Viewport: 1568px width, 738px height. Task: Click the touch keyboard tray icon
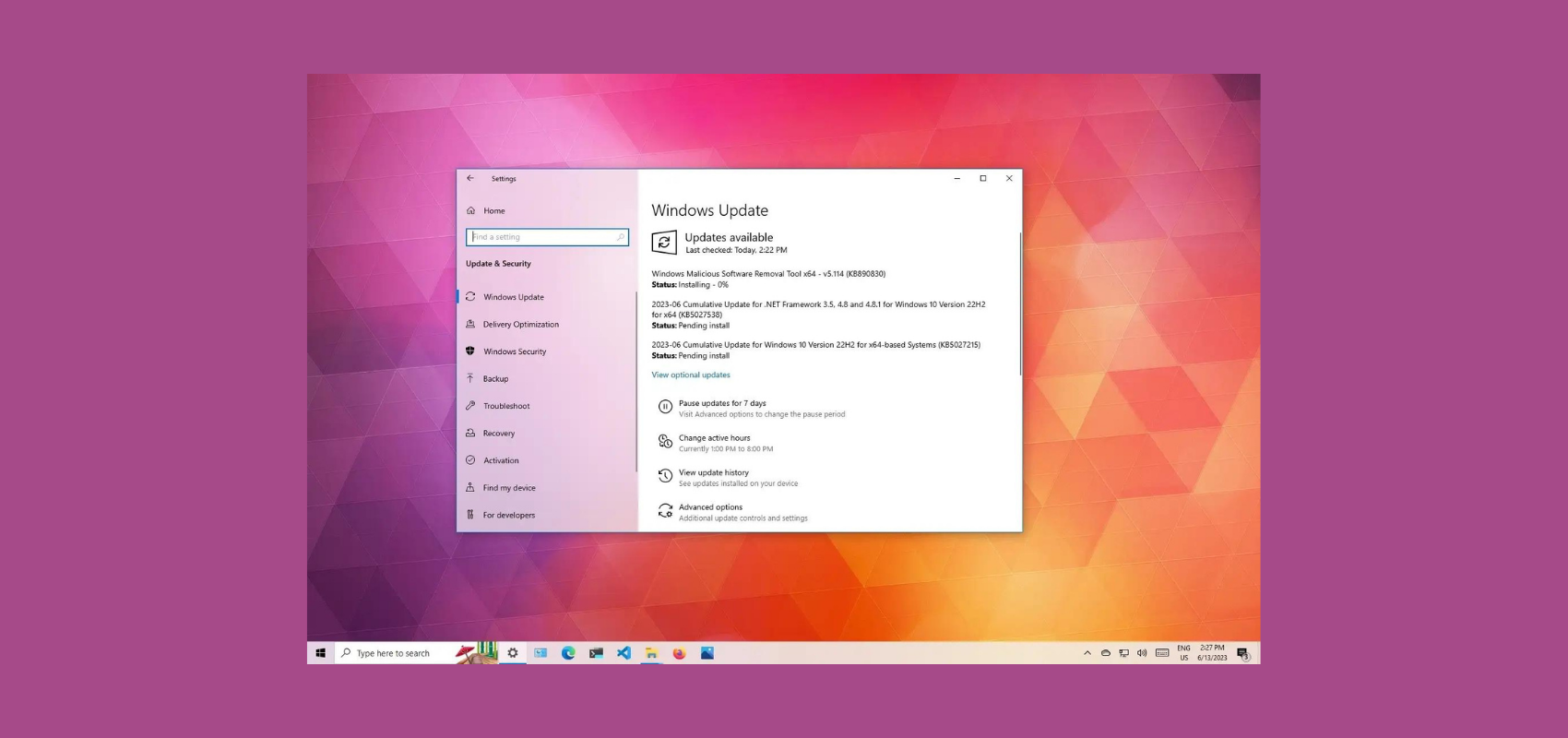click(1162, 653)
